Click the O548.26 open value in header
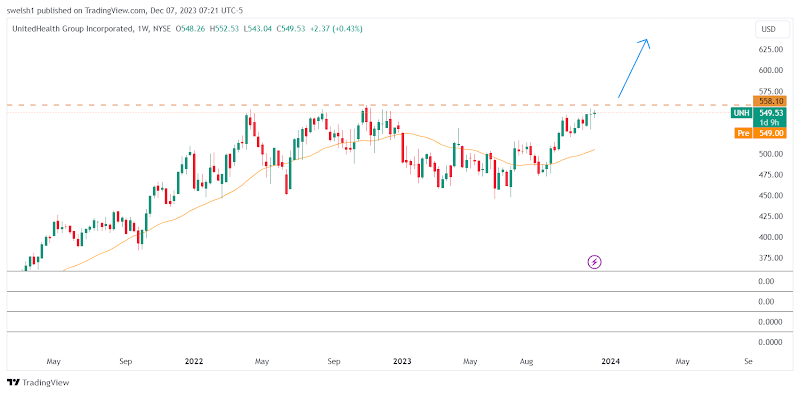 [x=190, y=29]
